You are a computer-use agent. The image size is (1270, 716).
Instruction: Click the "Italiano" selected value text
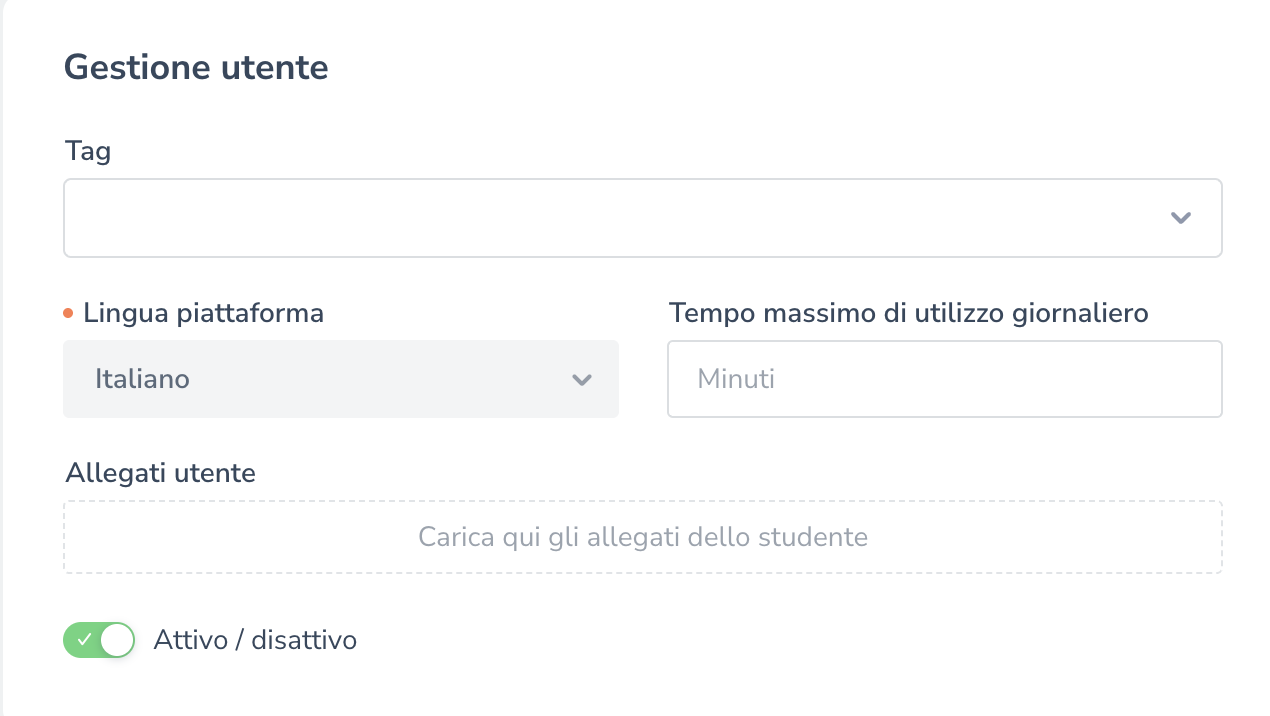click(142, 379)
